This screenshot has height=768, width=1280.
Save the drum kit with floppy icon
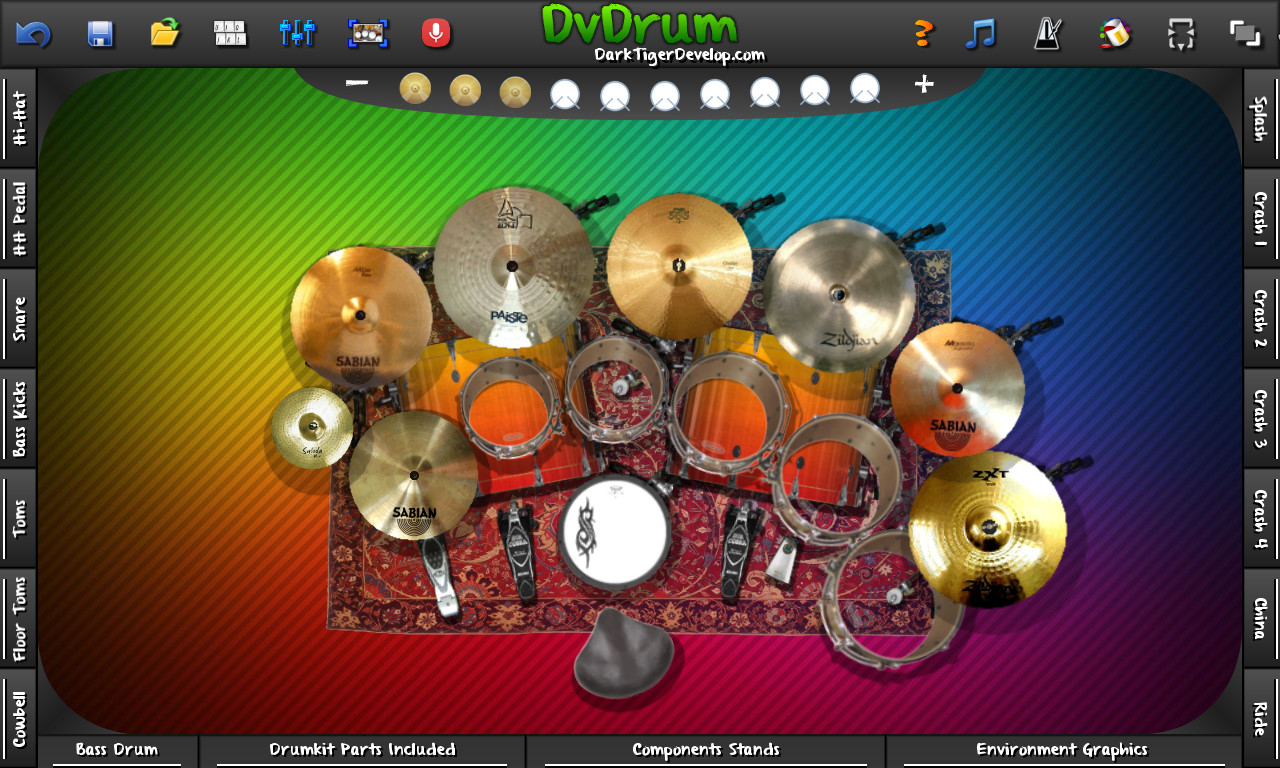(100, 34)
